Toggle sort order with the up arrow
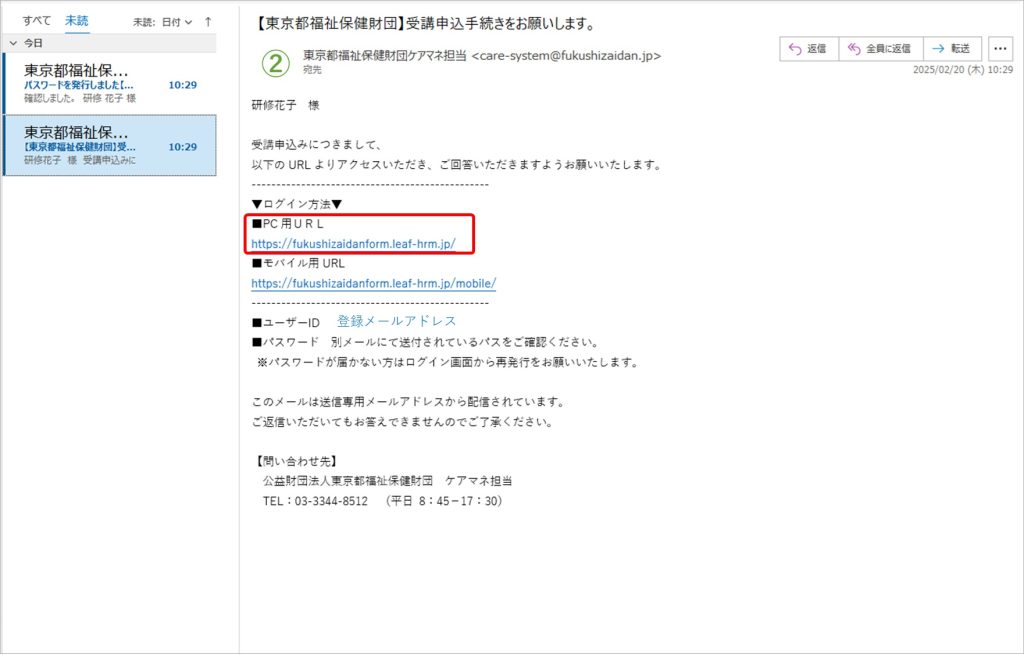This screenshot has height=655, width=1024. click(x=207, y=21)
